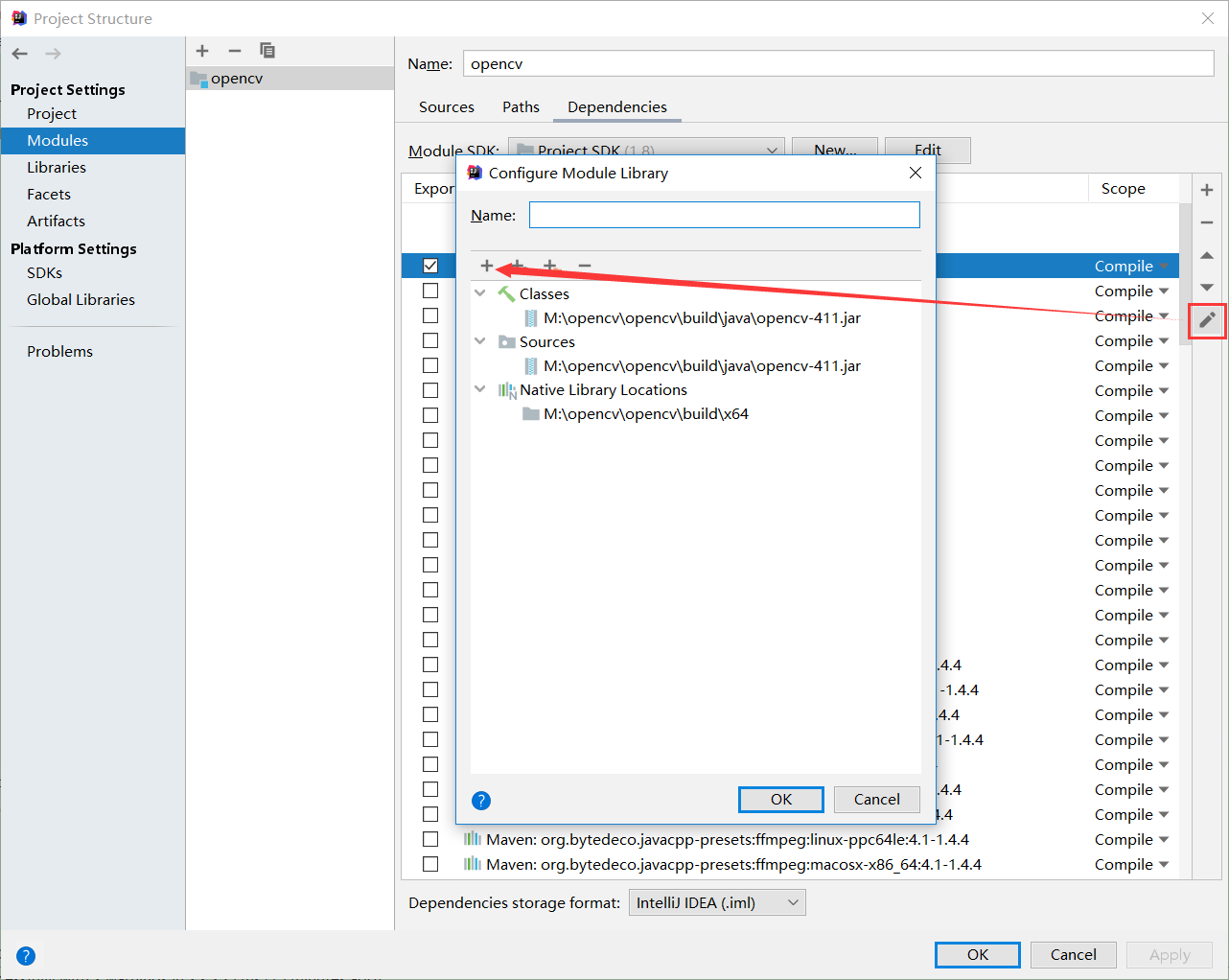Open help in Configure Module Library dialog

coord(481,801)
